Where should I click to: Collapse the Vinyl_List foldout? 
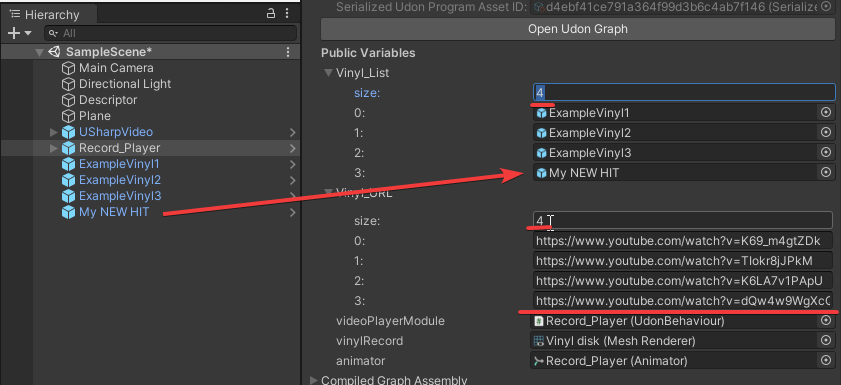328,73
